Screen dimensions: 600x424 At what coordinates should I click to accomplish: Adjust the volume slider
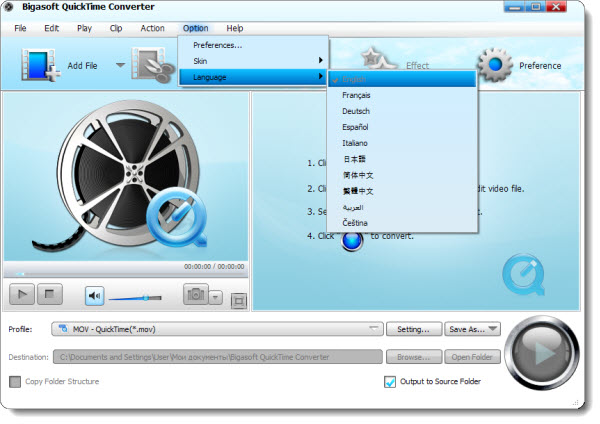click(145, 297)
